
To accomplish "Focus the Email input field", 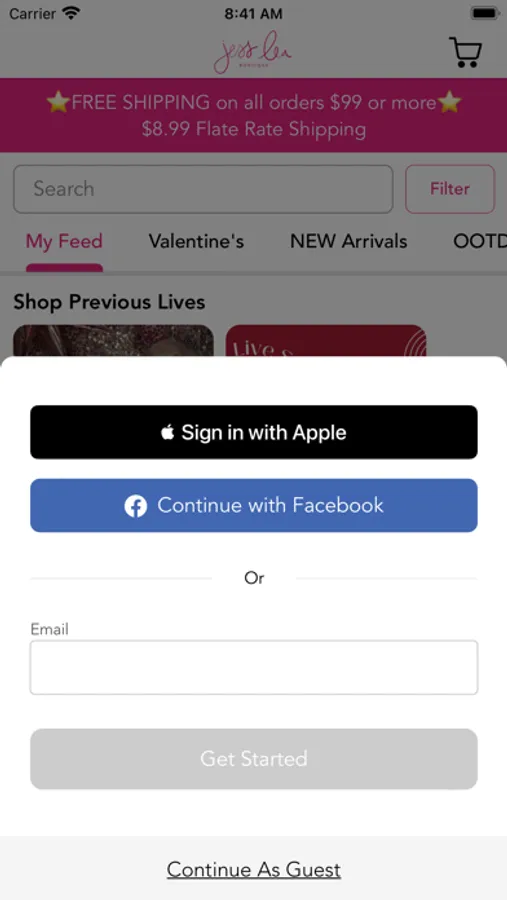I will (x=254, y=668).
